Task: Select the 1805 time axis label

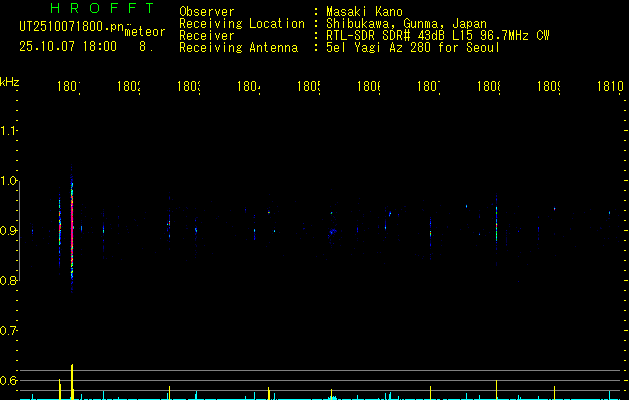Action: pos(308,86)
